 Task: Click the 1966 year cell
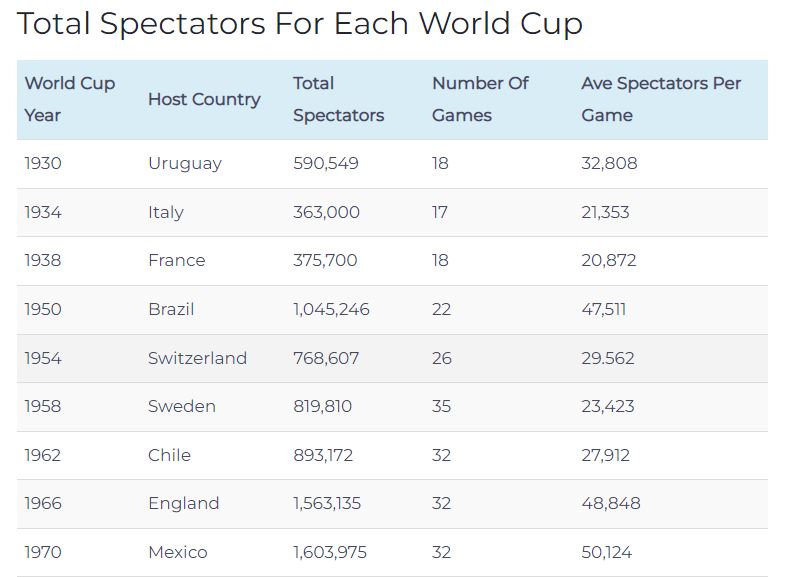(x=43, y=503)
